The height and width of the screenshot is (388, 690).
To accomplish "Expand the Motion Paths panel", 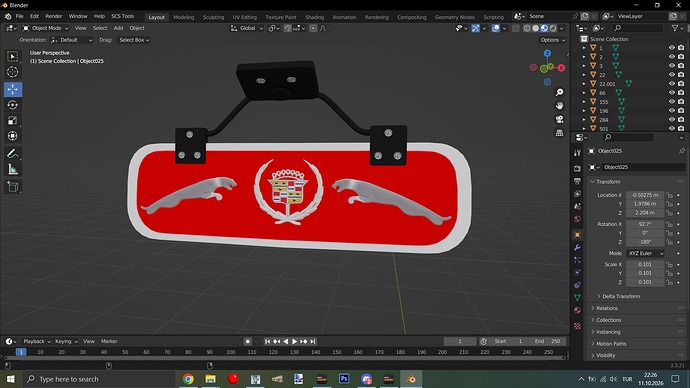I will point(610,344).
